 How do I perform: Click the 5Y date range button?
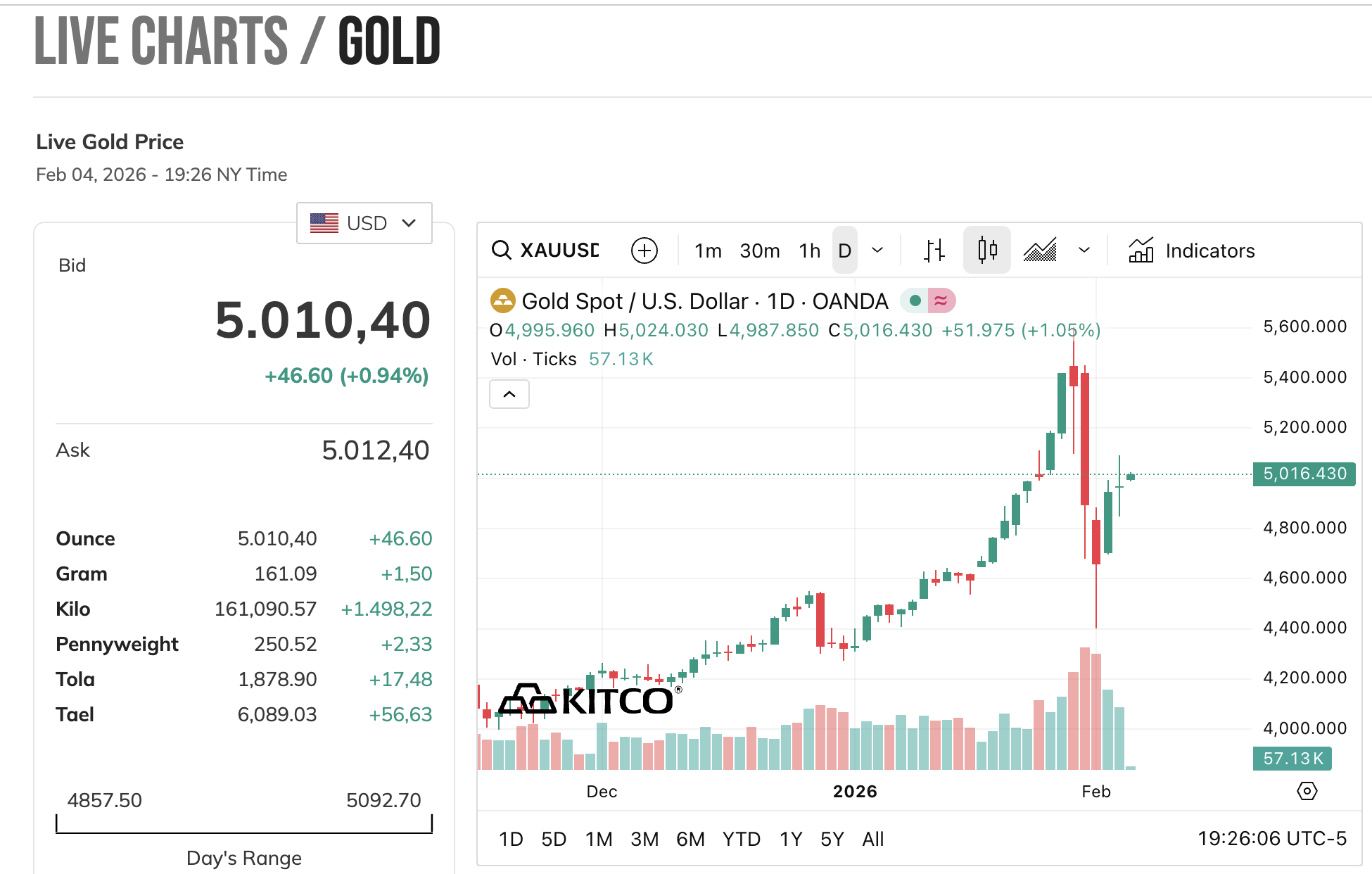(x=832, y=839)
